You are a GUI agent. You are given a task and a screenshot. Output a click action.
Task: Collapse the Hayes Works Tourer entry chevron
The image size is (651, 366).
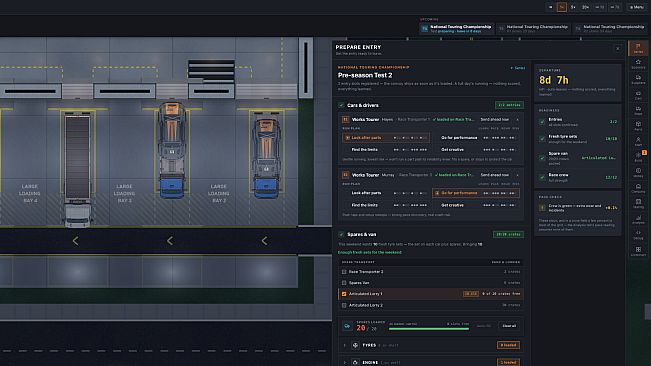517,120
